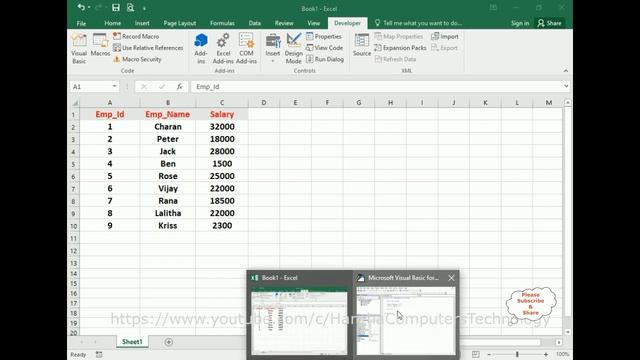Click the Emp_Name header cell
The height and width of the screenshot is (360, 640).
pyautogui.click(x=168, y=114)
